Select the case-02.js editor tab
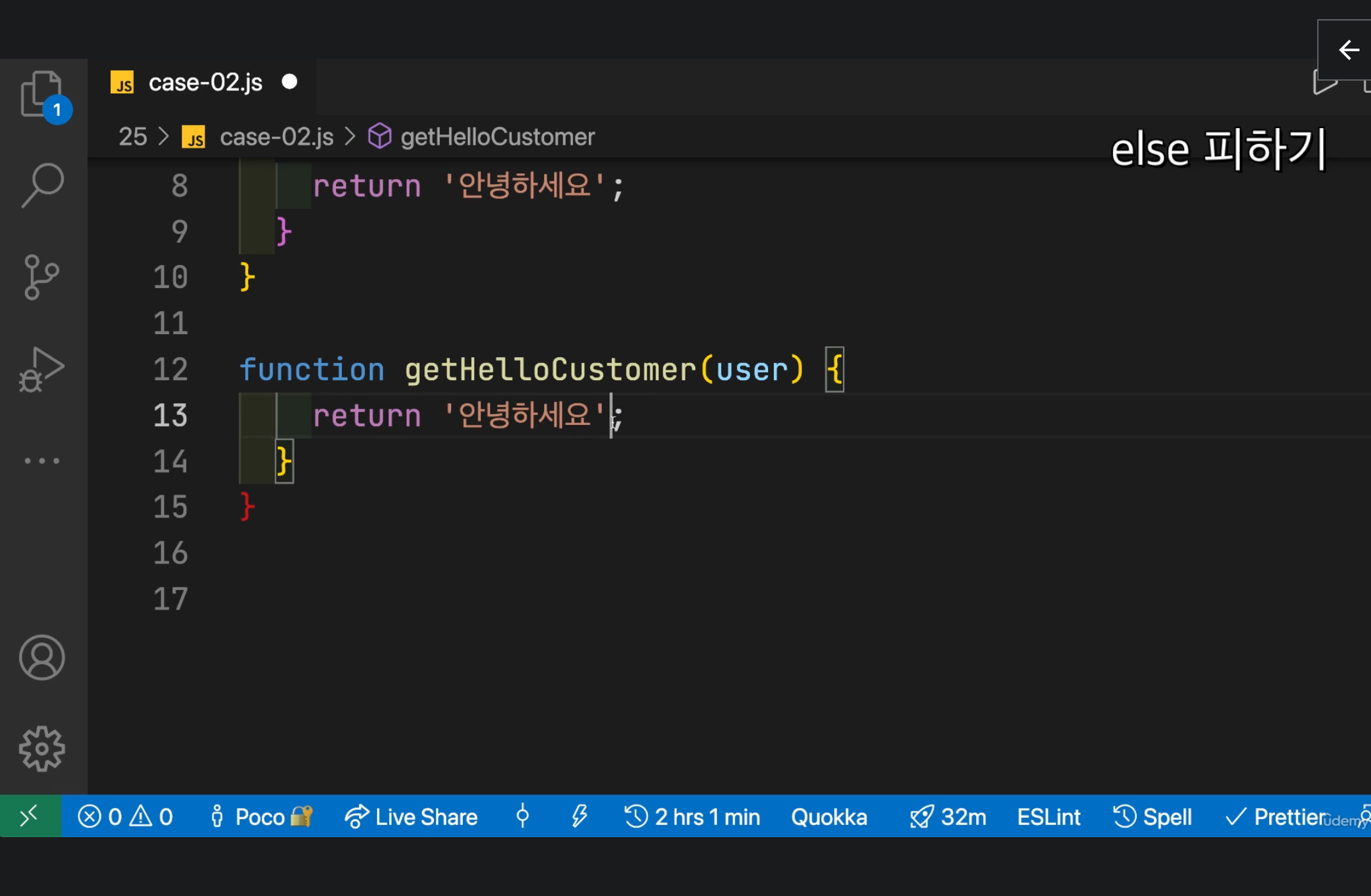 click(205, 83)
